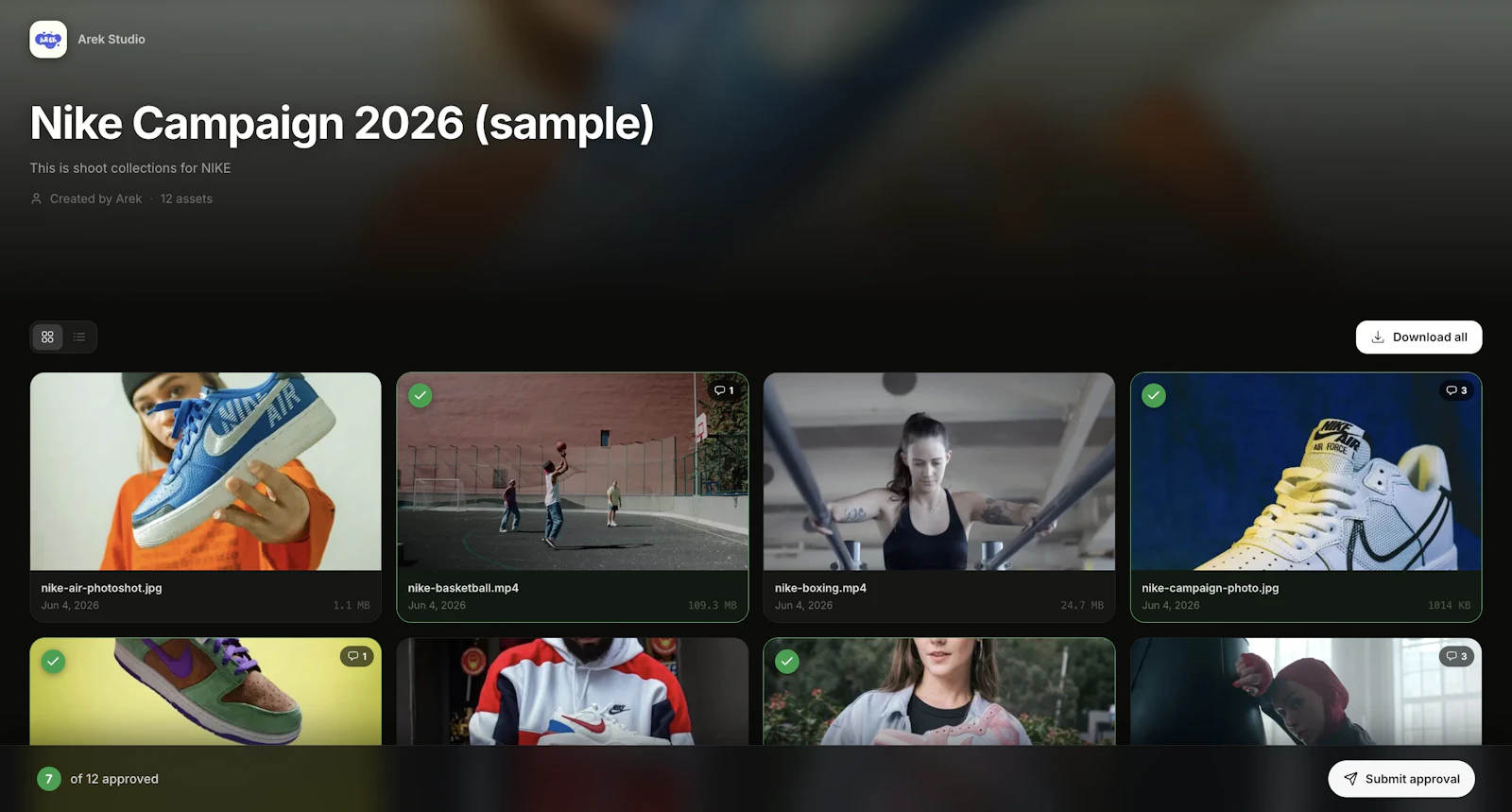Open the woman holding pink shoe thumbnail
Screen dimensions: 1512x812
click(939, 692)
